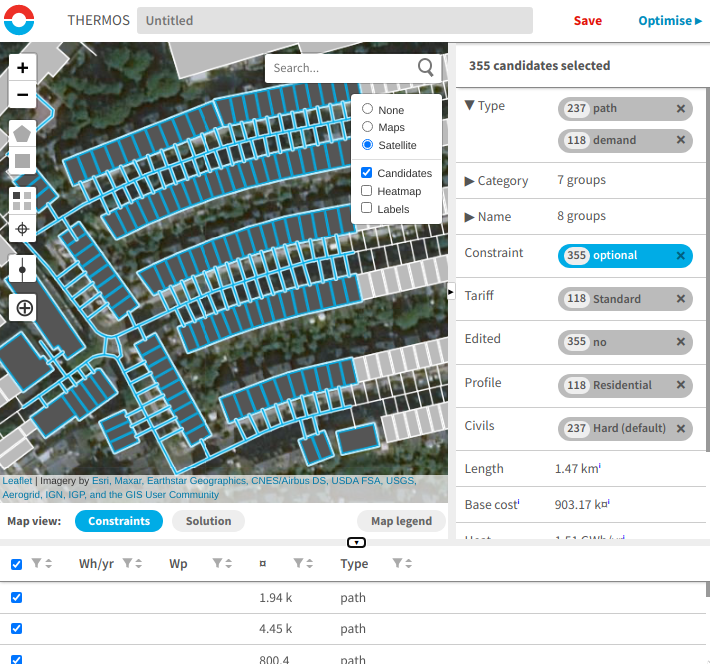Image resolution: width=710 pixels, height=664 pixels.
Task: Remove the demand type chip
Action: (681, 140)
